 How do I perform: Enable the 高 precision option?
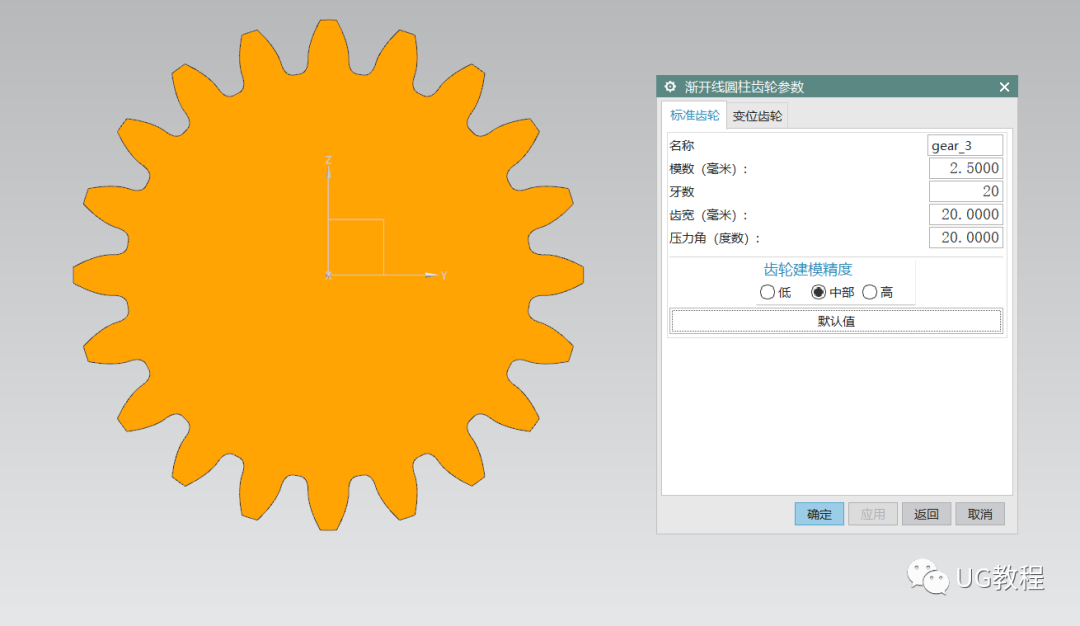coord(868,292)
